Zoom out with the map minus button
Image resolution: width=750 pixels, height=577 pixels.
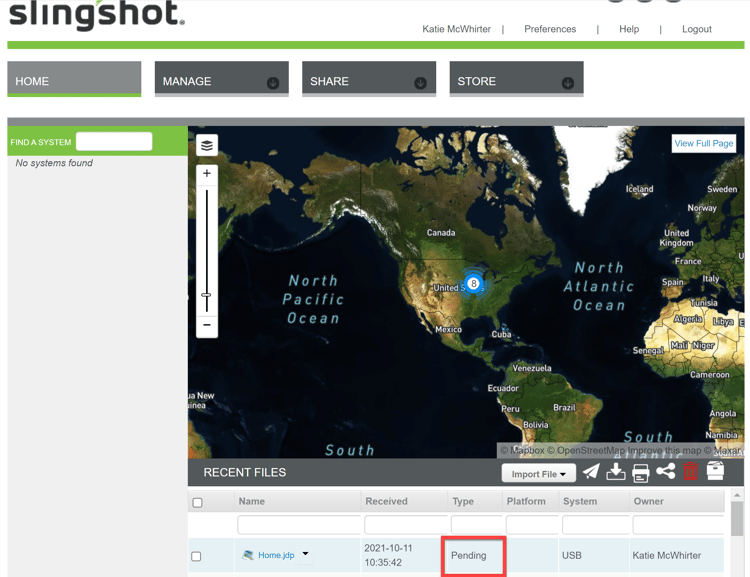(207, 325)
